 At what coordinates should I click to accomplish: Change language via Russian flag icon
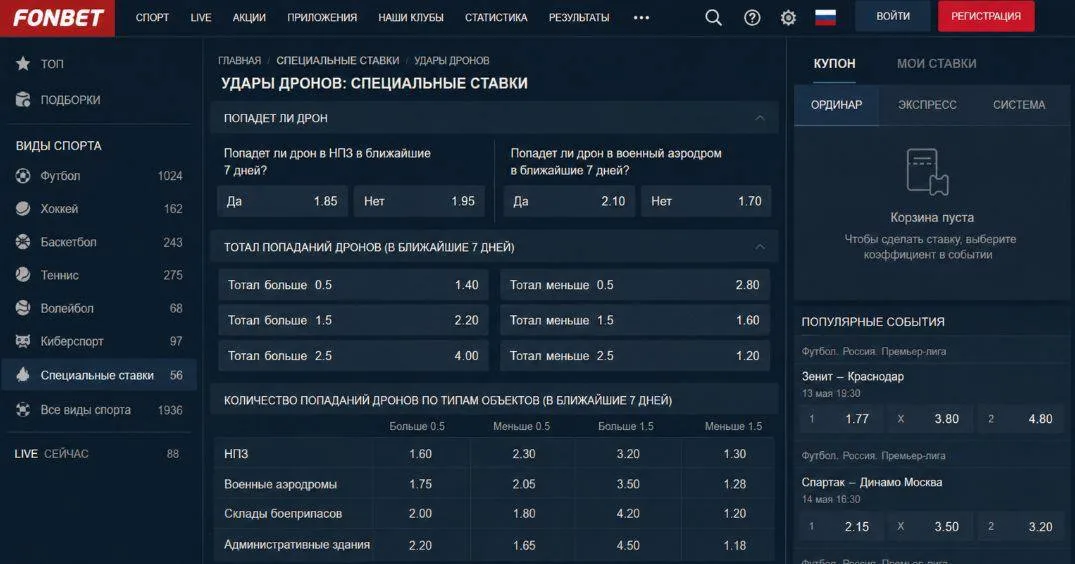point(825,17)
